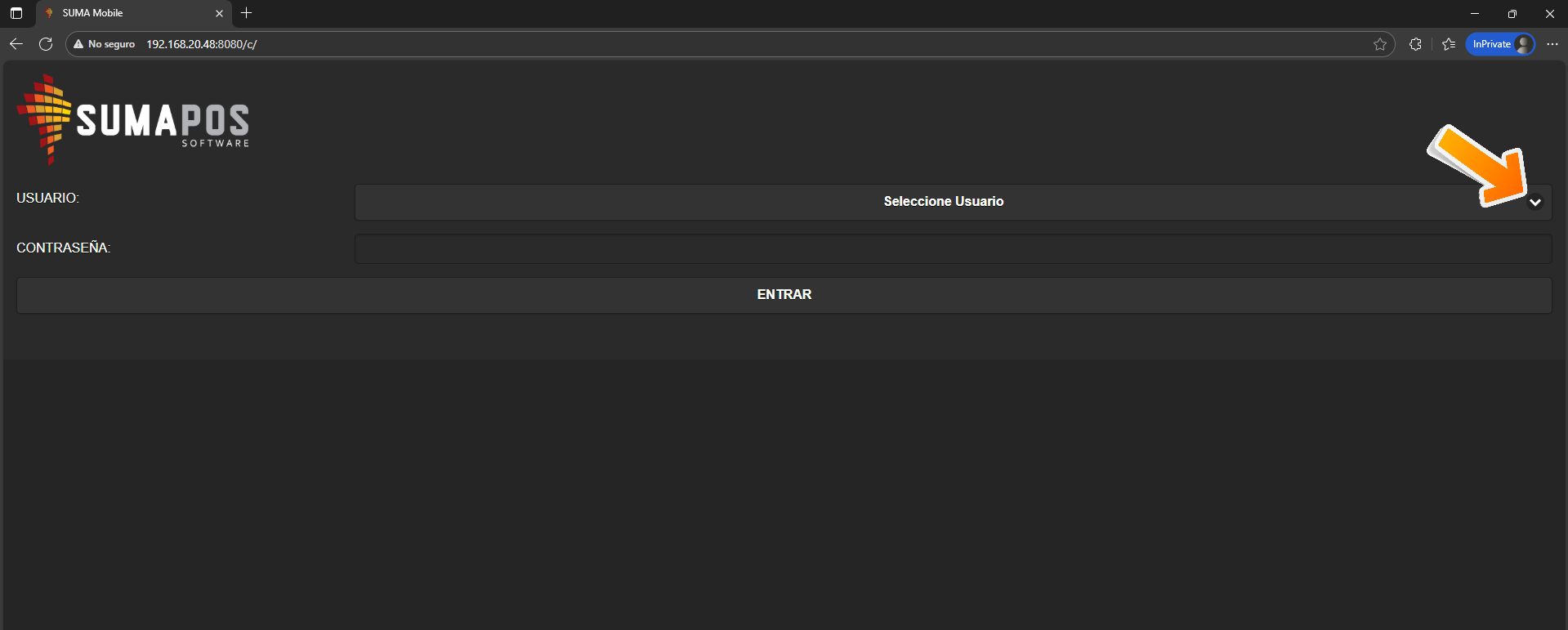Image resolution: width=1568 pixels, height=630 pixels.
Task: Open the browser Extensions icon
Action: pyautogui.click(x=1415, y=44)
